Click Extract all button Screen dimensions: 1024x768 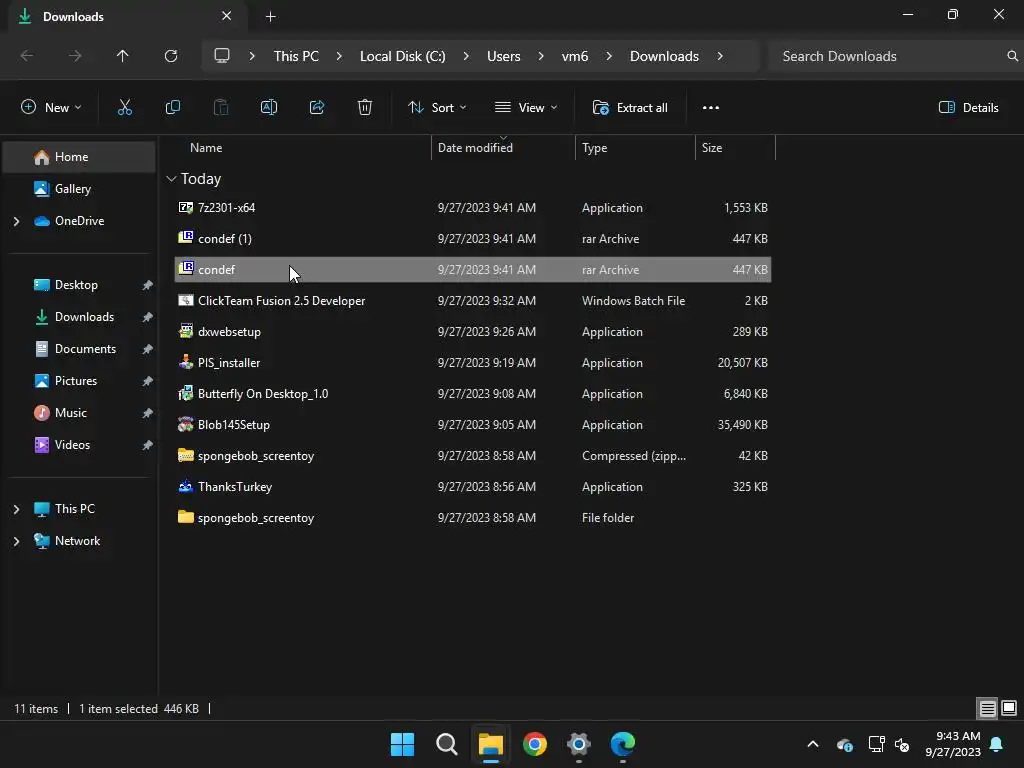[x=630, y=107]
